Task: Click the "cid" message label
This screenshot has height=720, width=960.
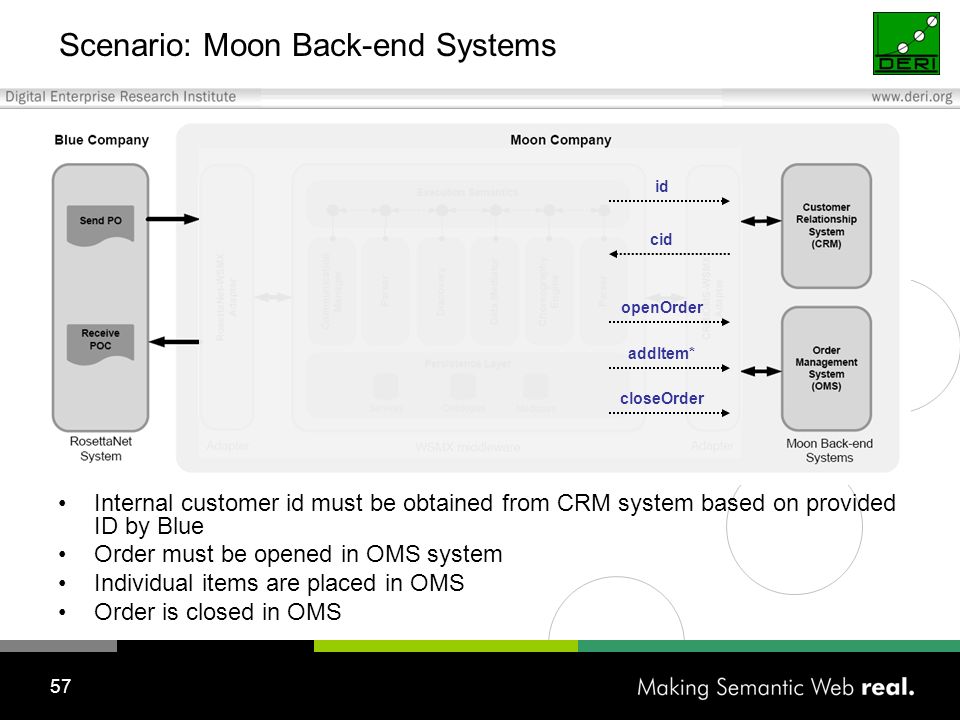Action: coord(661,239)
